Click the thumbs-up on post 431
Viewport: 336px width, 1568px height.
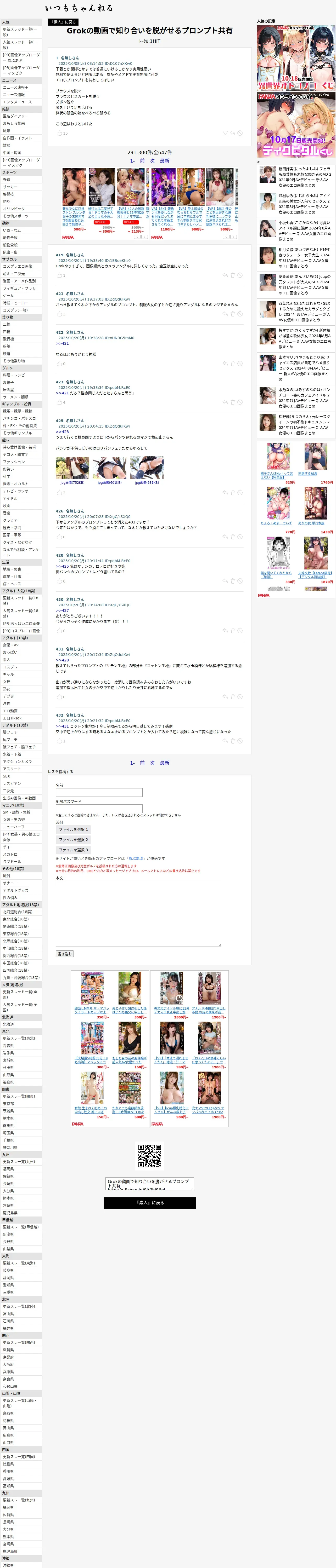[59, 697]
